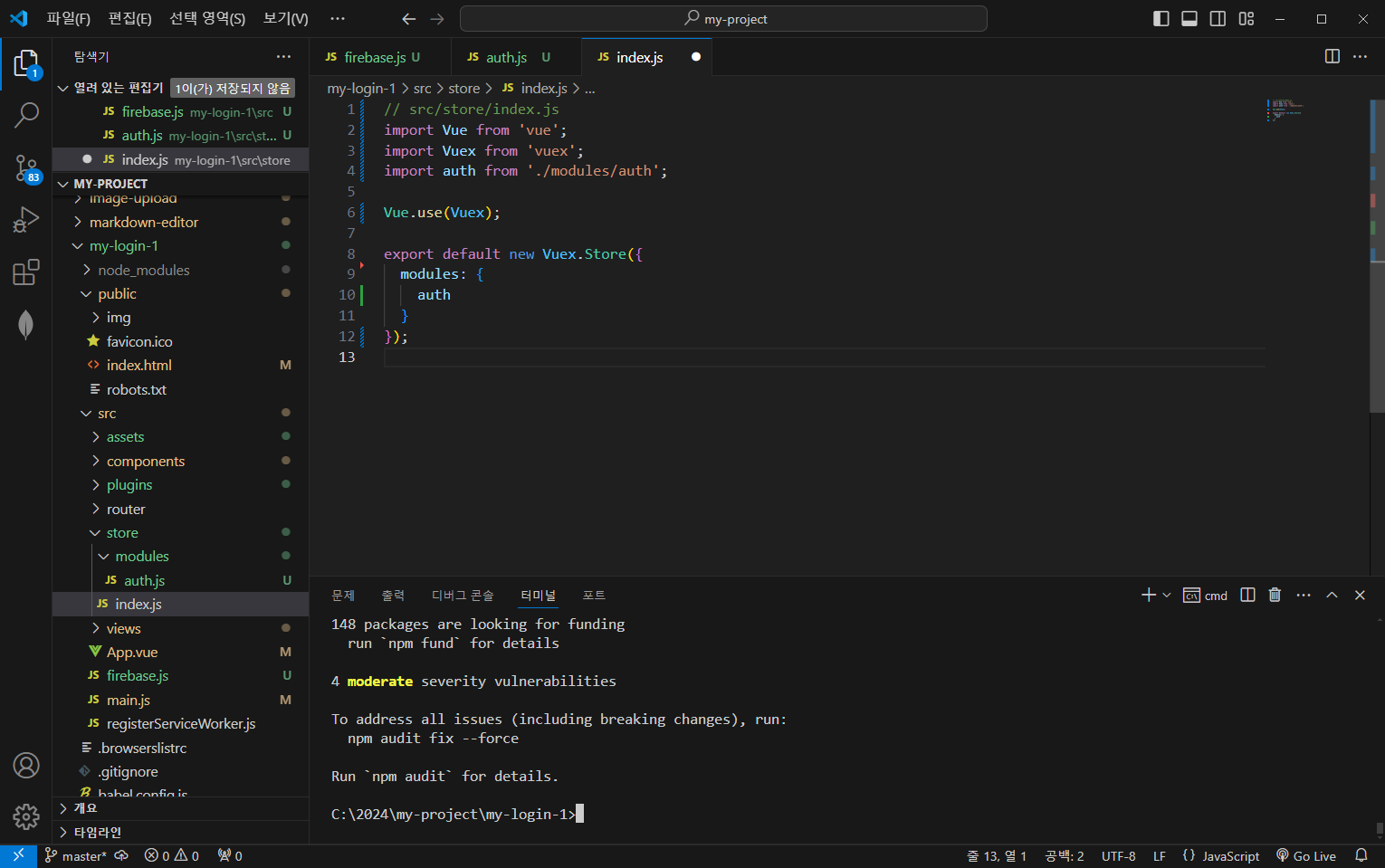The width and height of the screenshot is (1385, 868).
Task: Switch to the auth.js editor tab
Action: click(516, 57)
